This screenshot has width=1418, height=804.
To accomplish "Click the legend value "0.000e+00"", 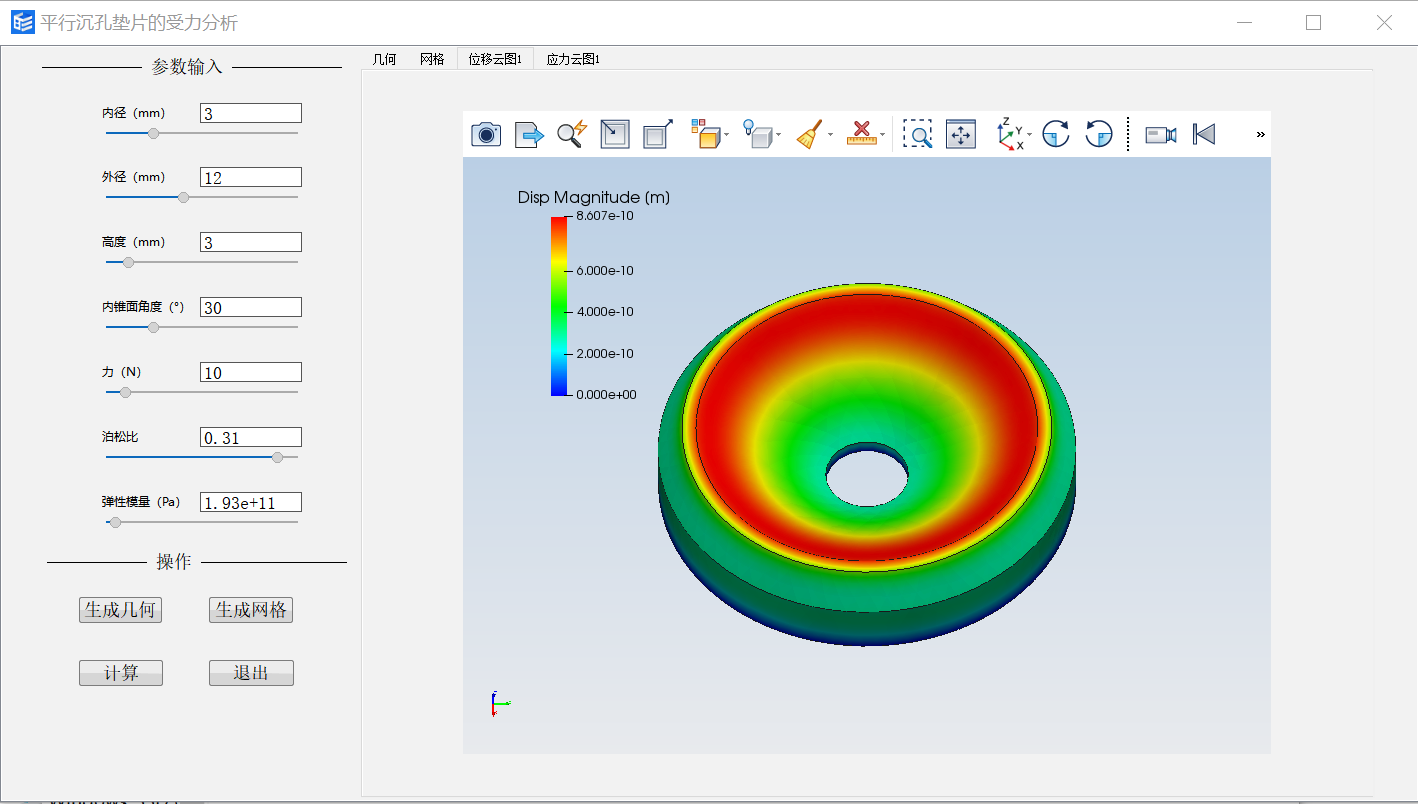I will [606, 394].
